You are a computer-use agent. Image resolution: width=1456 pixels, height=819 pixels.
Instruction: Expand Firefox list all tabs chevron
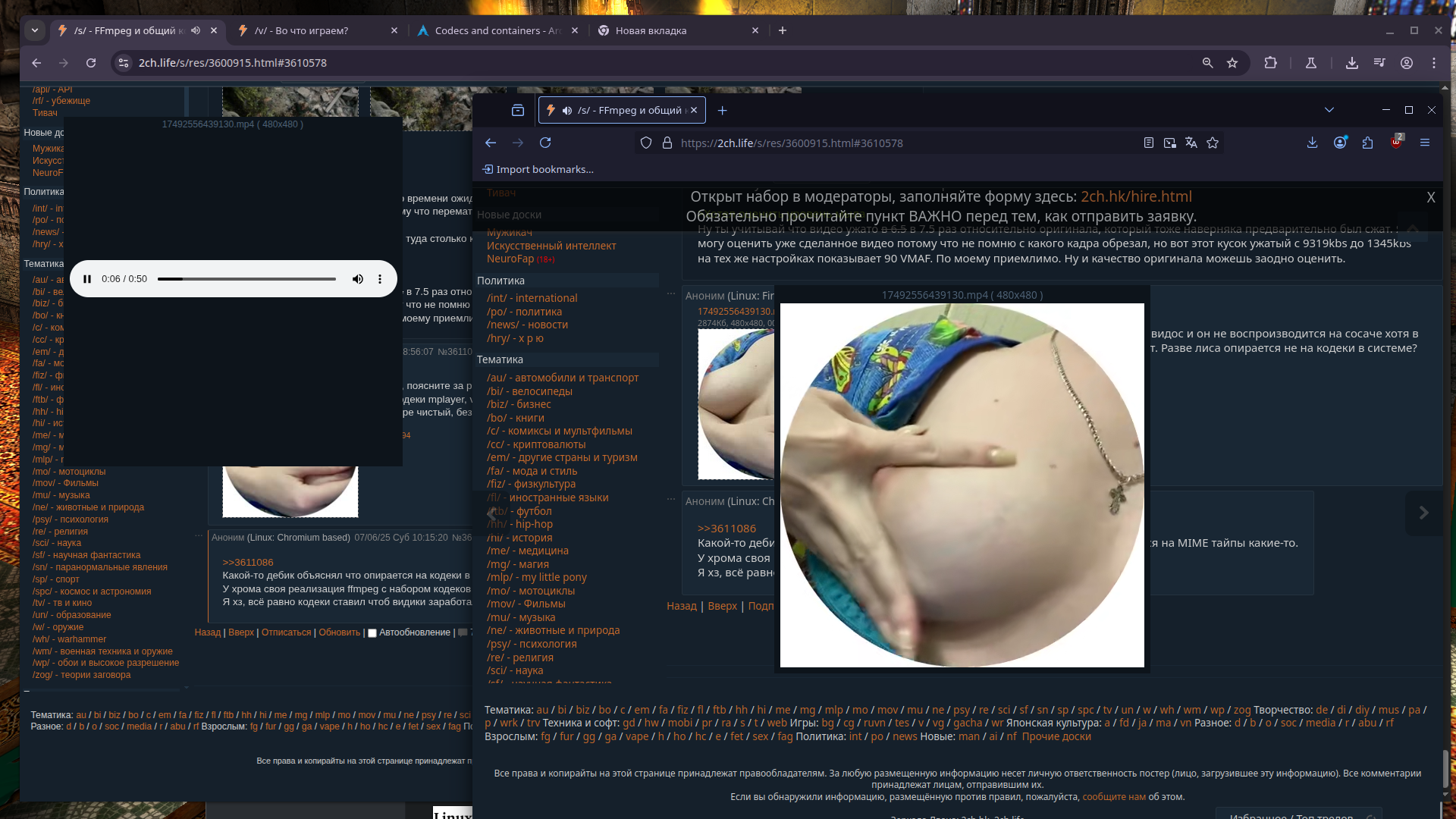pos(1329,110)
